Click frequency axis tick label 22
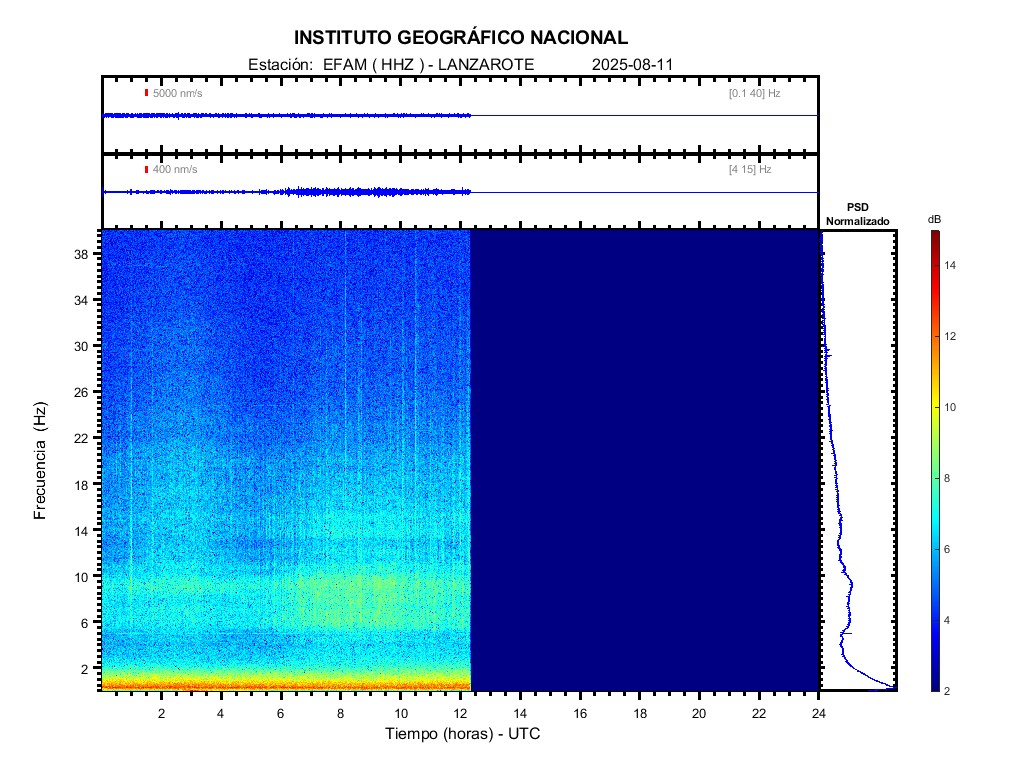The width and height of the screenshot is (1024, 768). pos(81,438)
